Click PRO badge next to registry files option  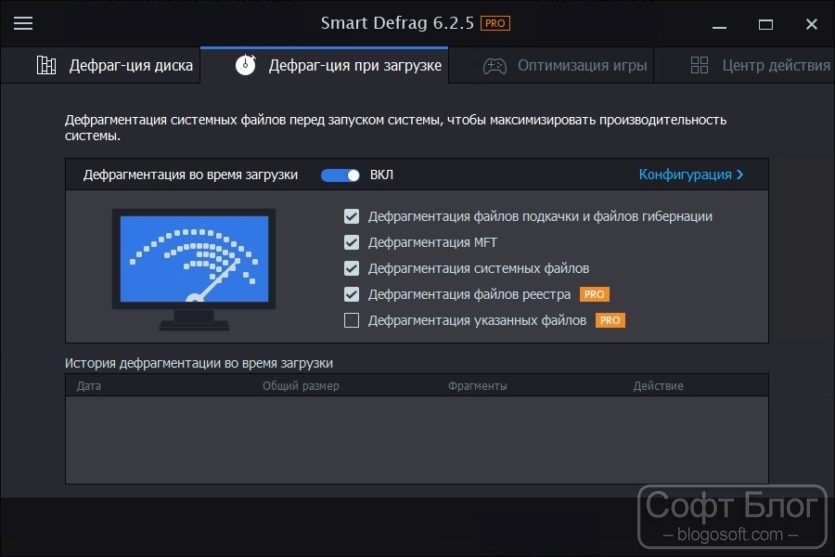point(594,294)
